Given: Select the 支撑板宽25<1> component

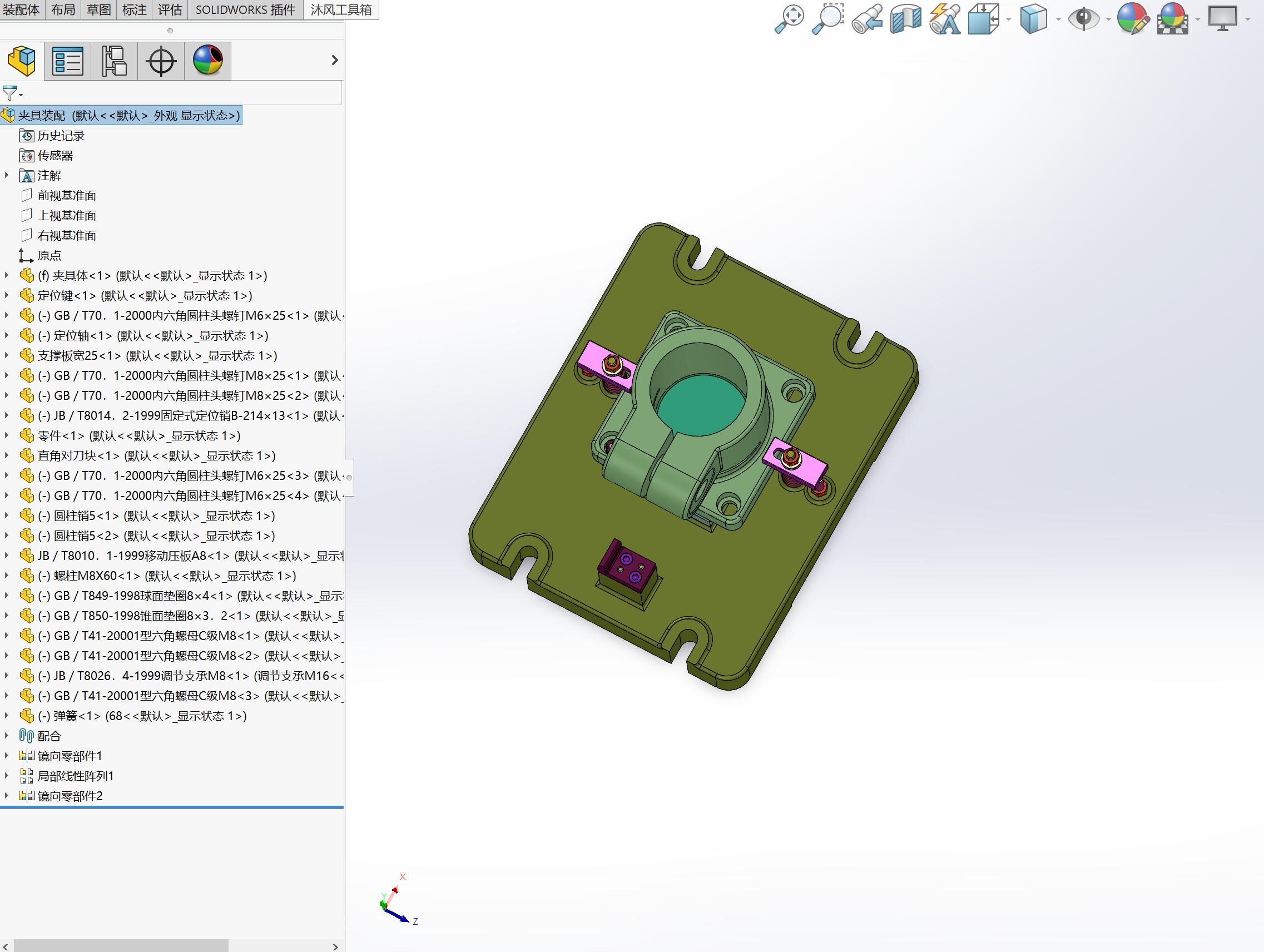Looking at the screenshot, I should click(x=148, y=355).
